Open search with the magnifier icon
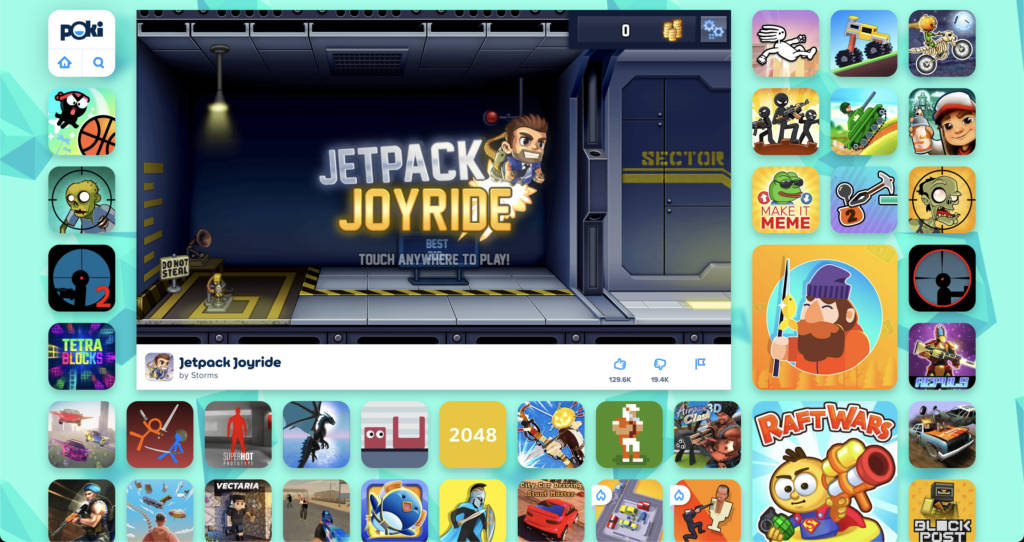1024x542 pixels. 99,63
